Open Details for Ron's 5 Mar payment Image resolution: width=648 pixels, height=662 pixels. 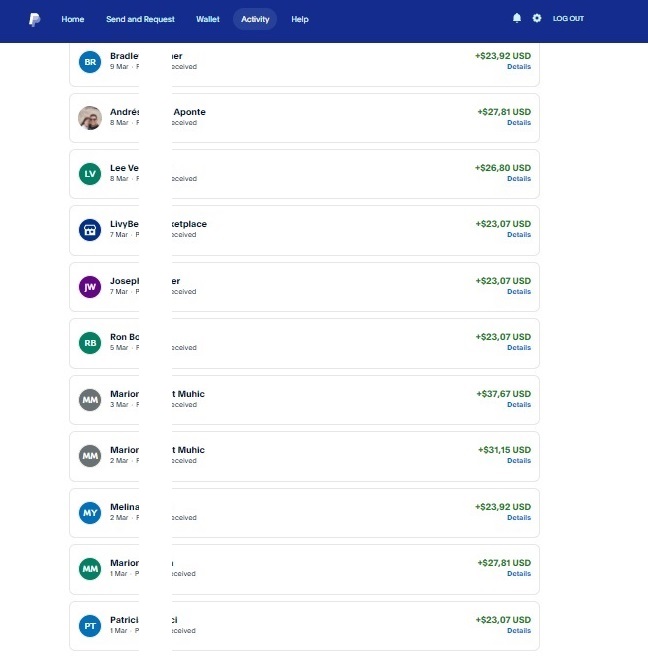pyautogui.click(x=519, y=348)
